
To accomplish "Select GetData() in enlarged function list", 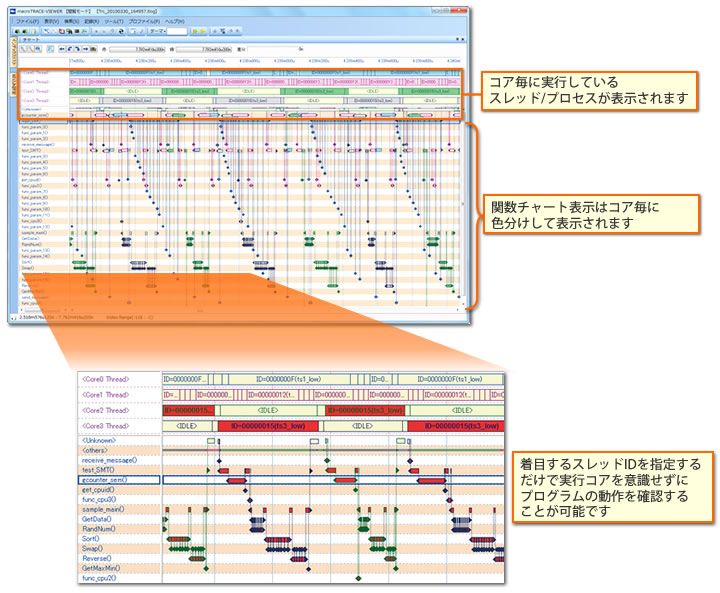I will (96, 519).
